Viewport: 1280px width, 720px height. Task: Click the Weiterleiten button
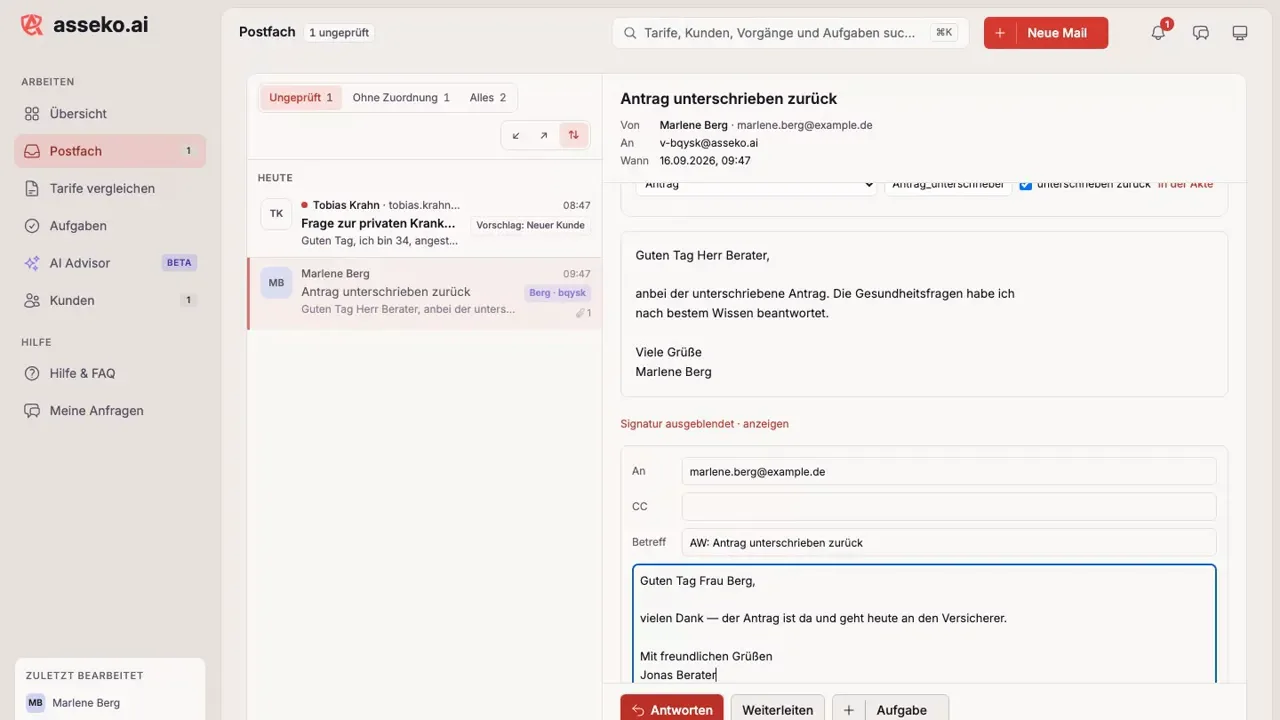pos(778,709)
